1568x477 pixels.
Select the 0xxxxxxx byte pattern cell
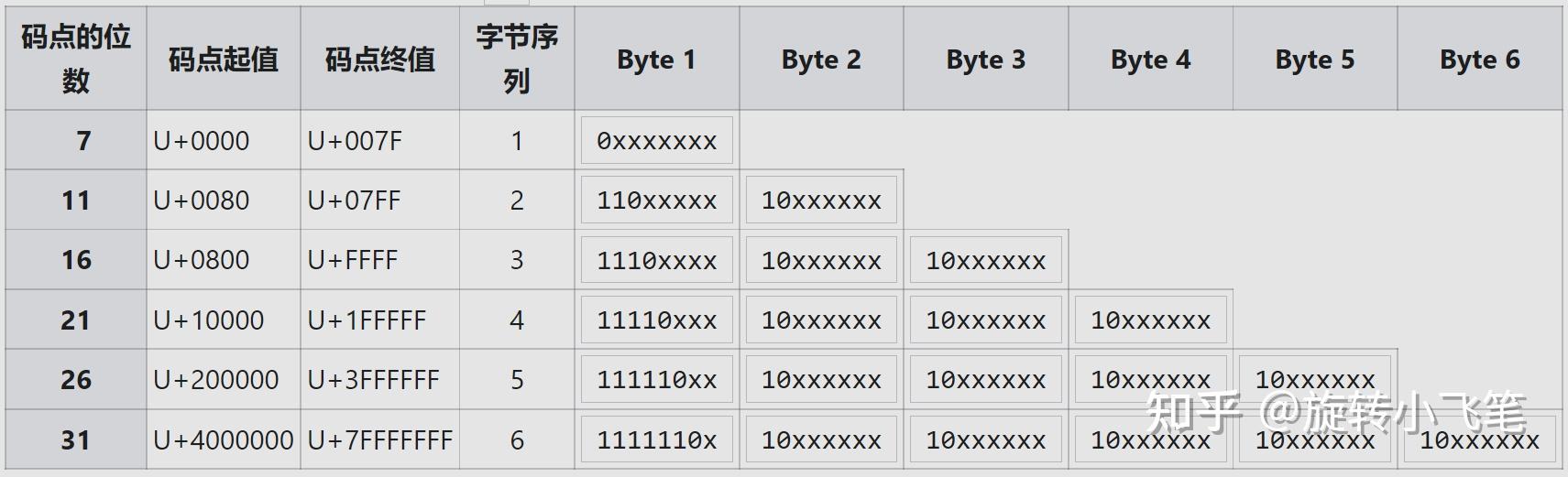[x=656, y=141]
